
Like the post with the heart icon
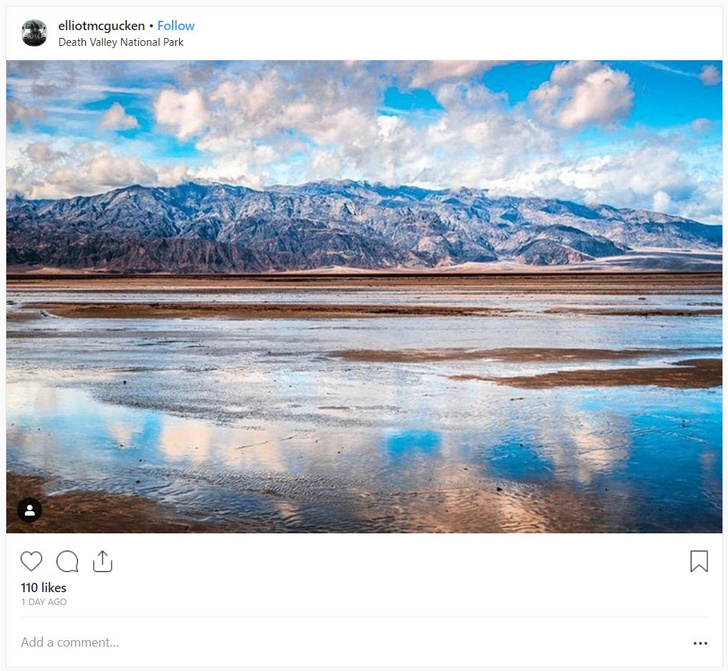point(31,561)
